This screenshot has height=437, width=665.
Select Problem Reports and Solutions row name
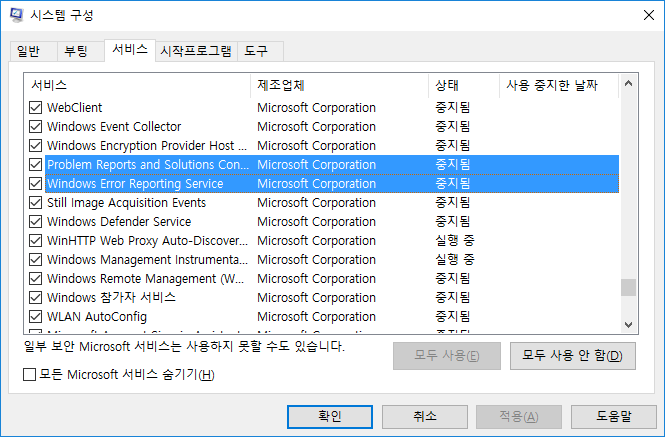click(x=148, y=165)
